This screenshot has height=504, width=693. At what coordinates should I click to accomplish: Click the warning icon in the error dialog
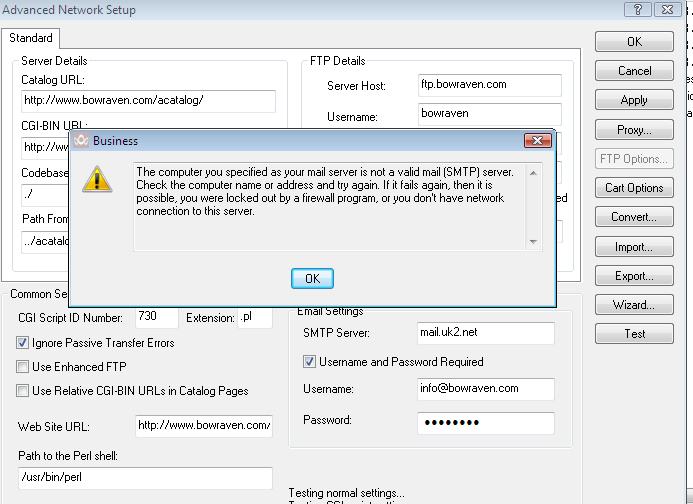[x=97, y=180]
